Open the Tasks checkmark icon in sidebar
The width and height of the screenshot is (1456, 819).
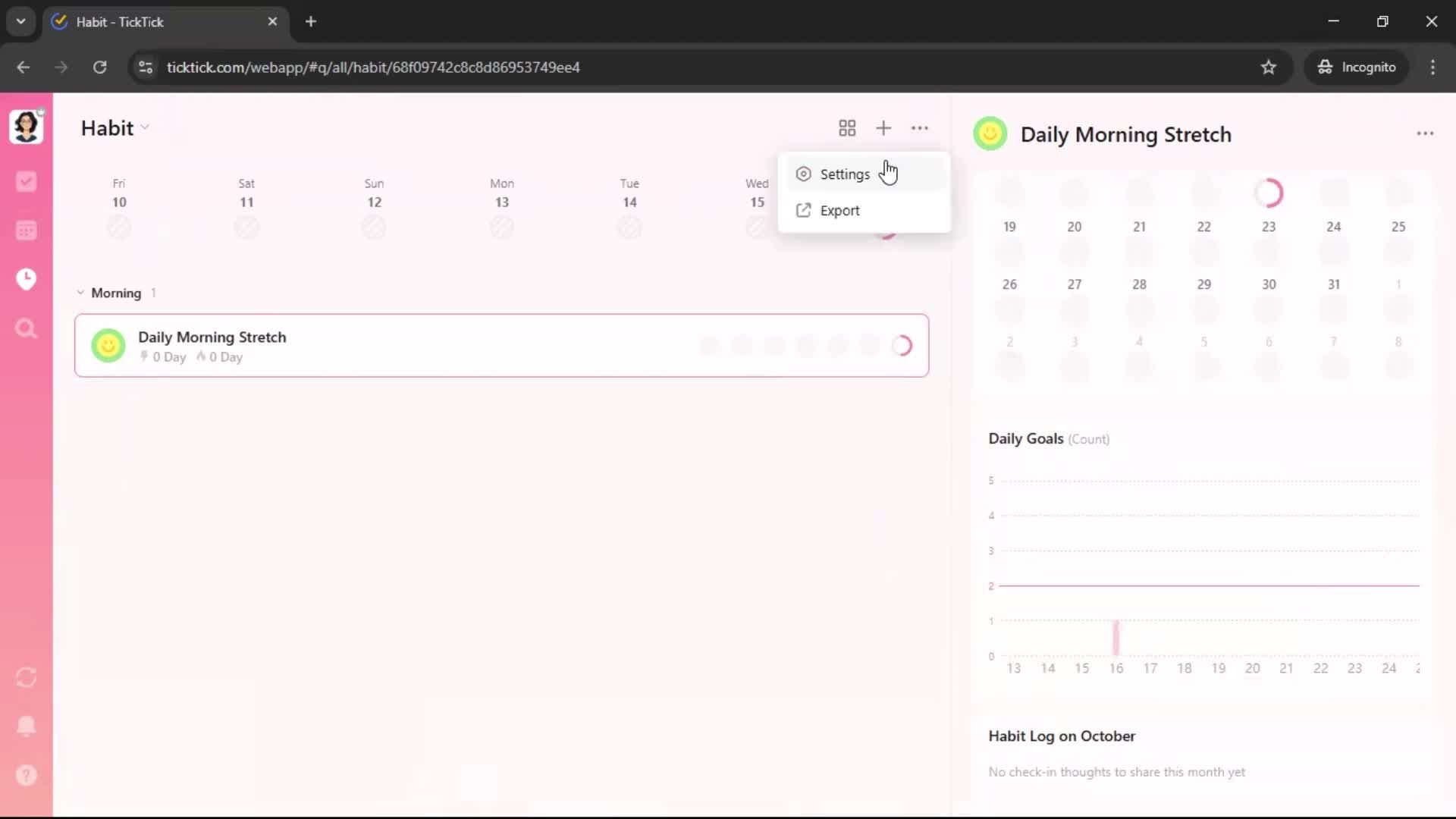[26, 181]
